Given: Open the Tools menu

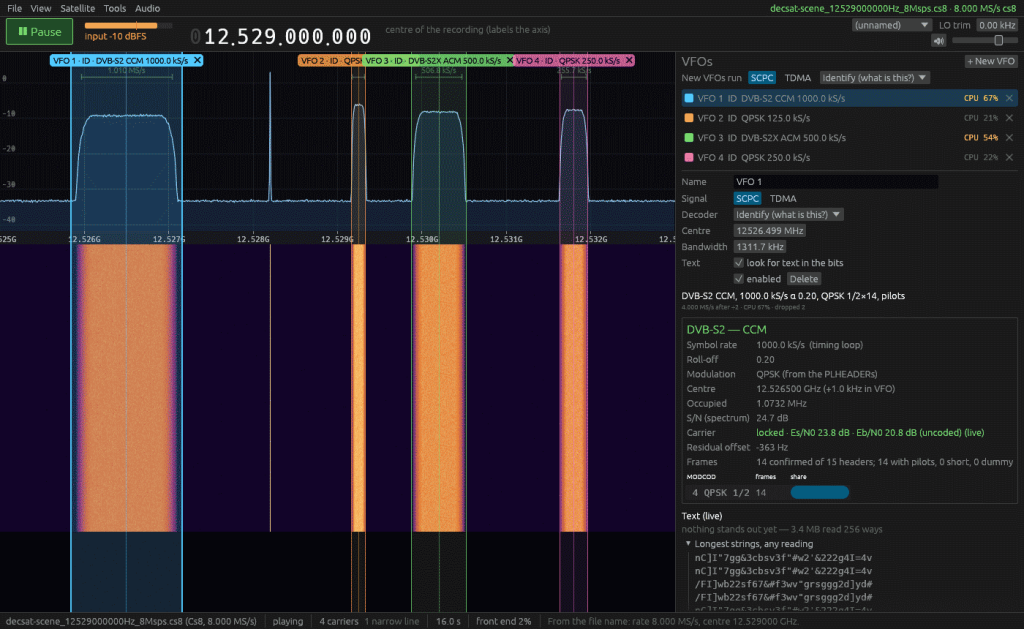Looking at the screenshot, I should (x=115, y=8).
